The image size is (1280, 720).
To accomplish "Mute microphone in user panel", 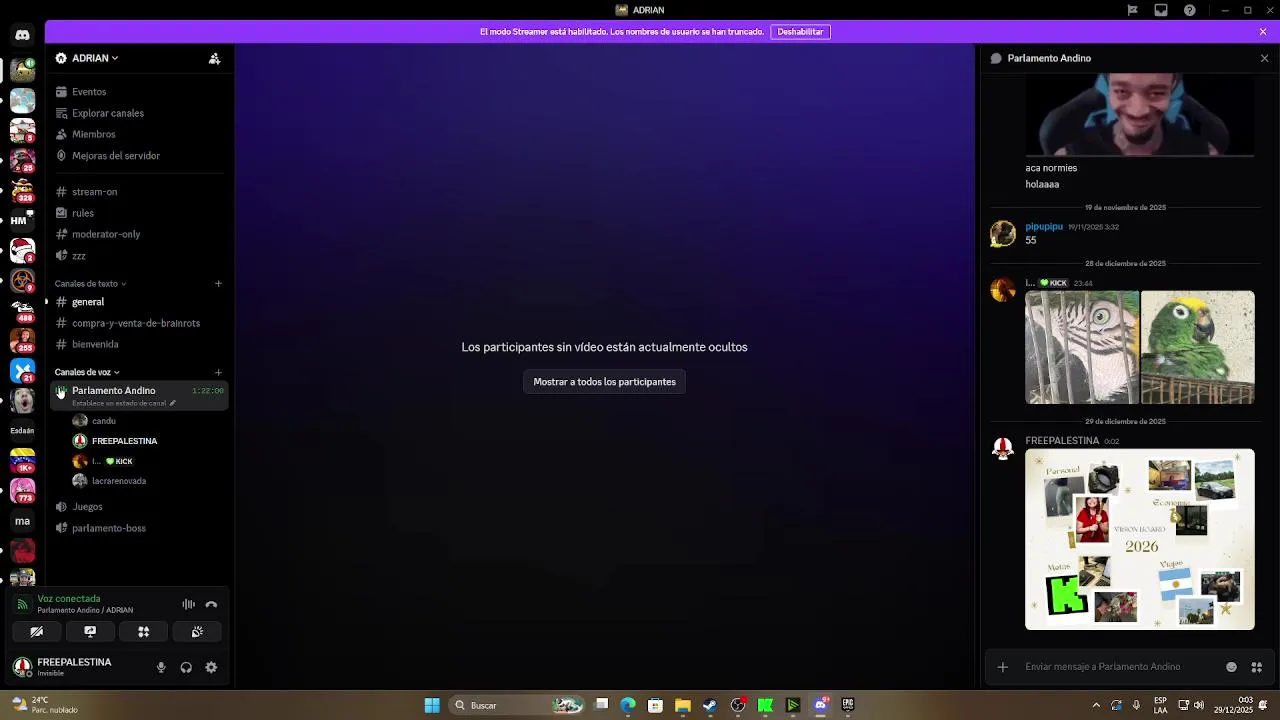I will (x=161, y=667).
